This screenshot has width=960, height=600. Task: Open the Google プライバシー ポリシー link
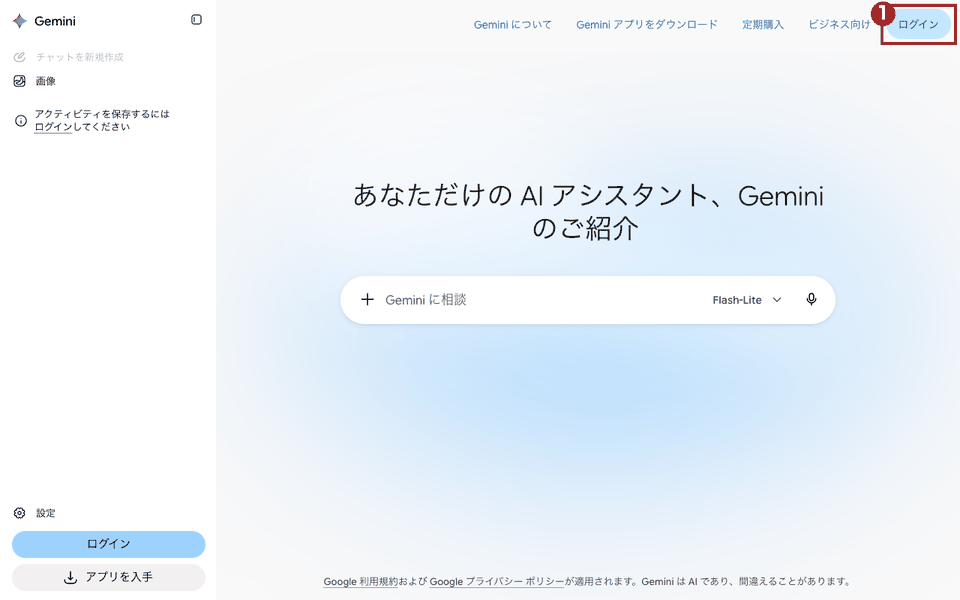497,581
